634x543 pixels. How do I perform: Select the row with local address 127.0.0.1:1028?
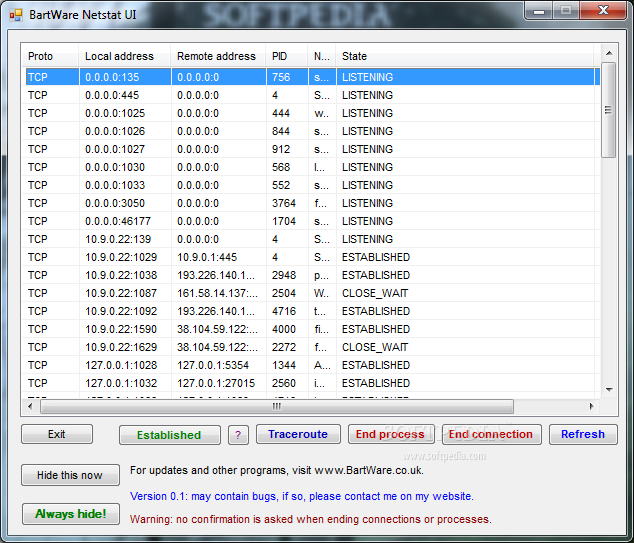(x=311, y=365)
